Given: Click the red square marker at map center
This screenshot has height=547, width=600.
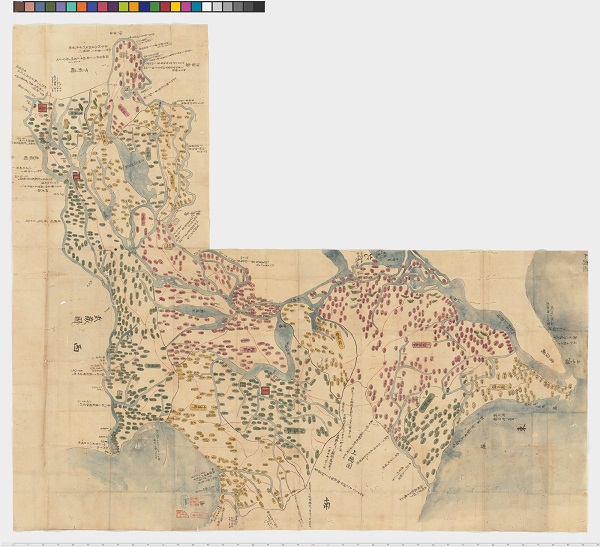Looking at the screenshot, I should pos(265,390).
